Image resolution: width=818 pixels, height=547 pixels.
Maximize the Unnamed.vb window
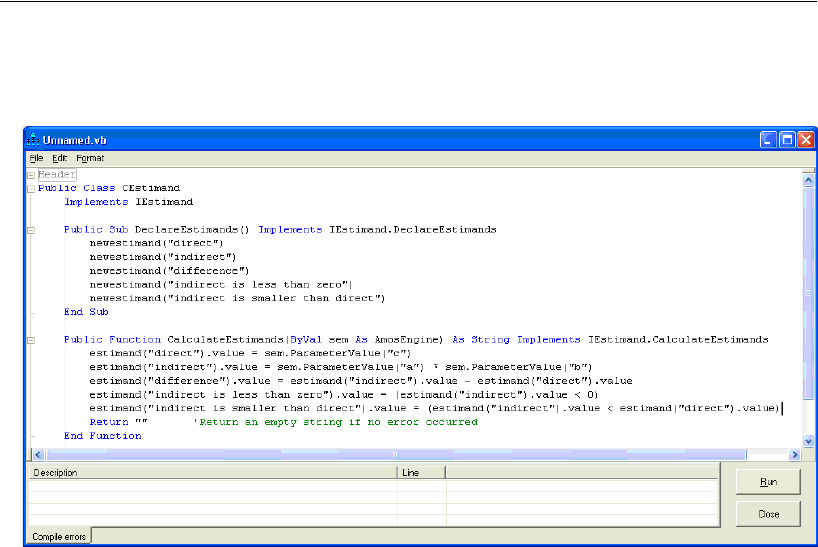tap(787, 140)
